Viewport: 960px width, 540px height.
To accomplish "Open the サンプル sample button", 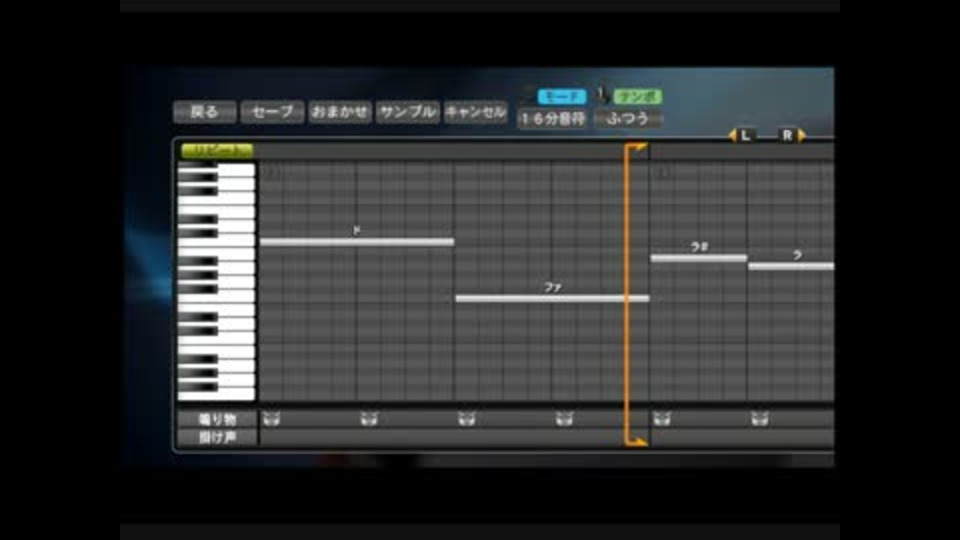I will [x=408, y=112].
